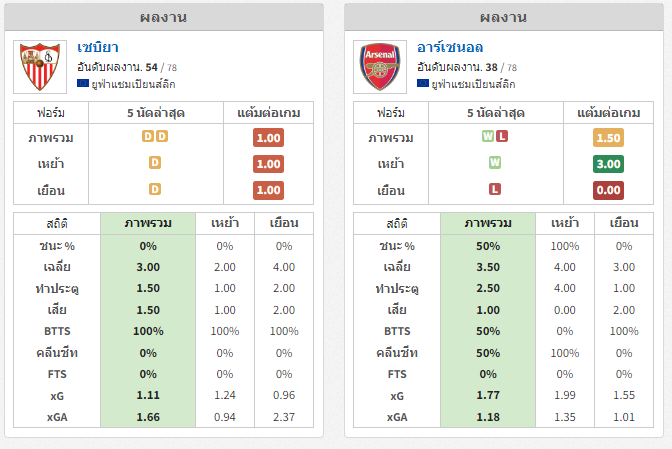Click the D badge in Sevilla's home form
The image size is (672, 449).
[155, 163]
